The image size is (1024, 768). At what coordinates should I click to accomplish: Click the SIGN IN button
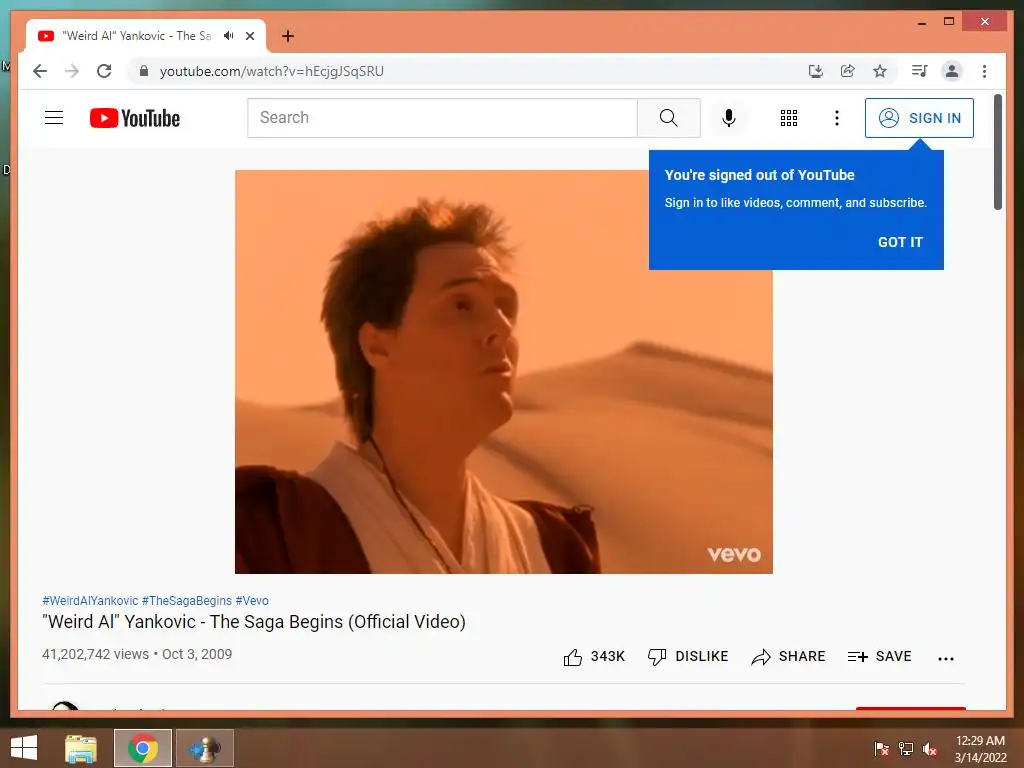point(919,118)
